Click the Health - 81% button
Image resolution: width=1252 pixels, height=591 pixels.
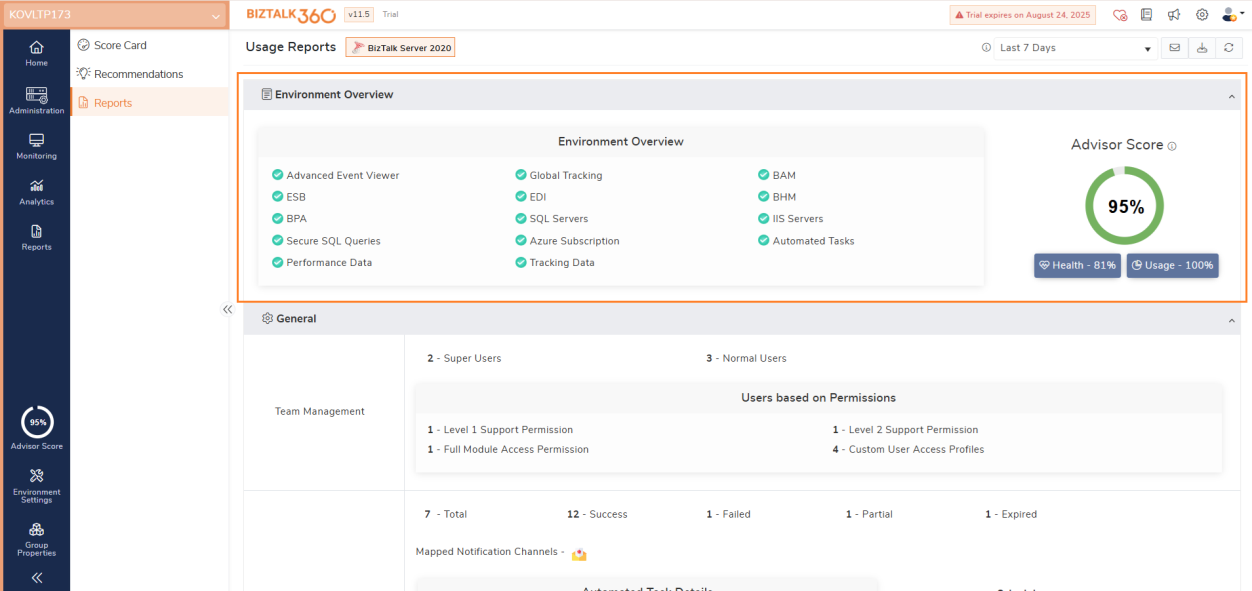tap(1077, 265)
